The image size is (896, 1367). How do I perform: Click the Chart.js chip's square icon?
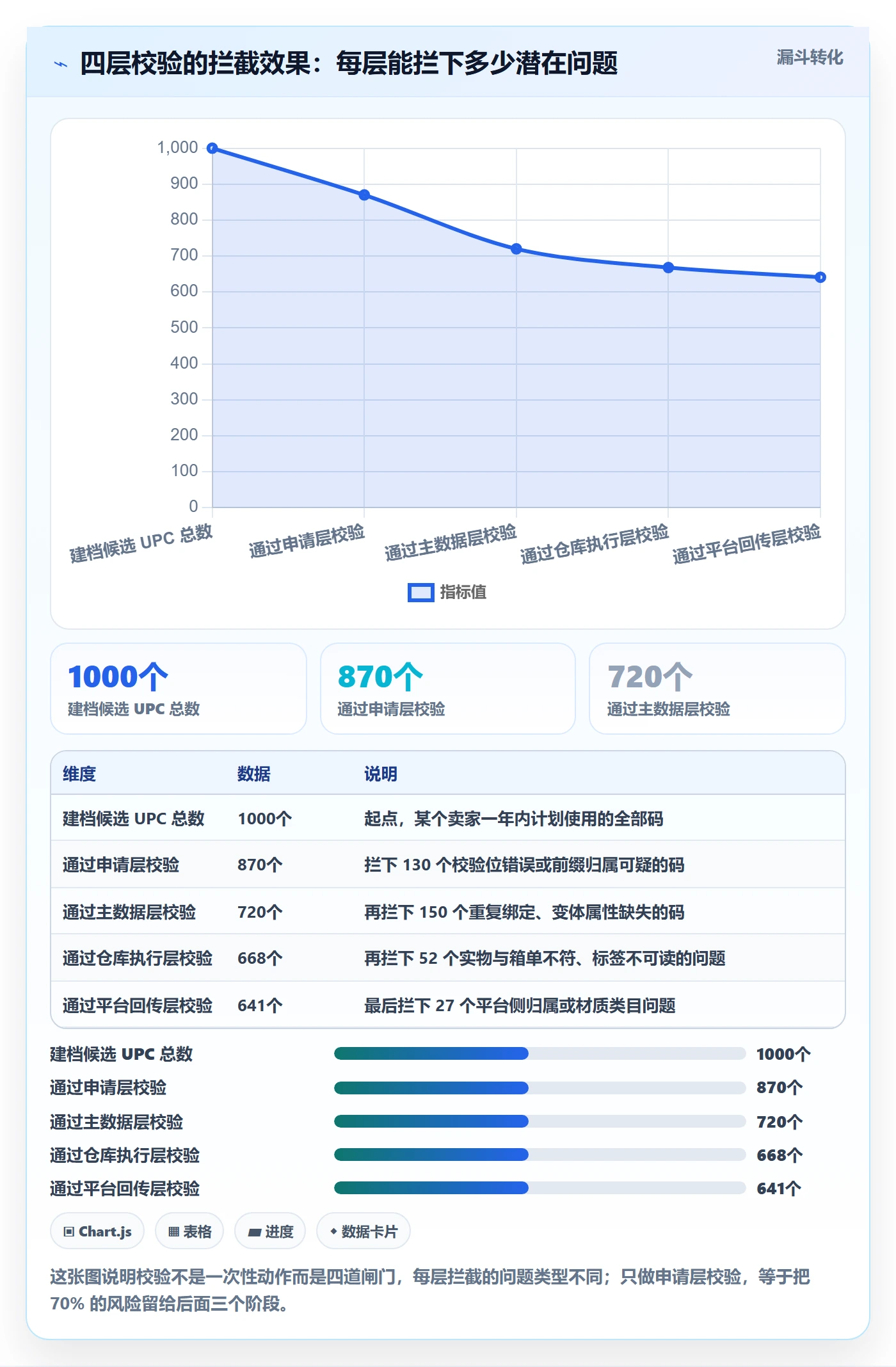pyautogui.click(x=69, y=1232)
